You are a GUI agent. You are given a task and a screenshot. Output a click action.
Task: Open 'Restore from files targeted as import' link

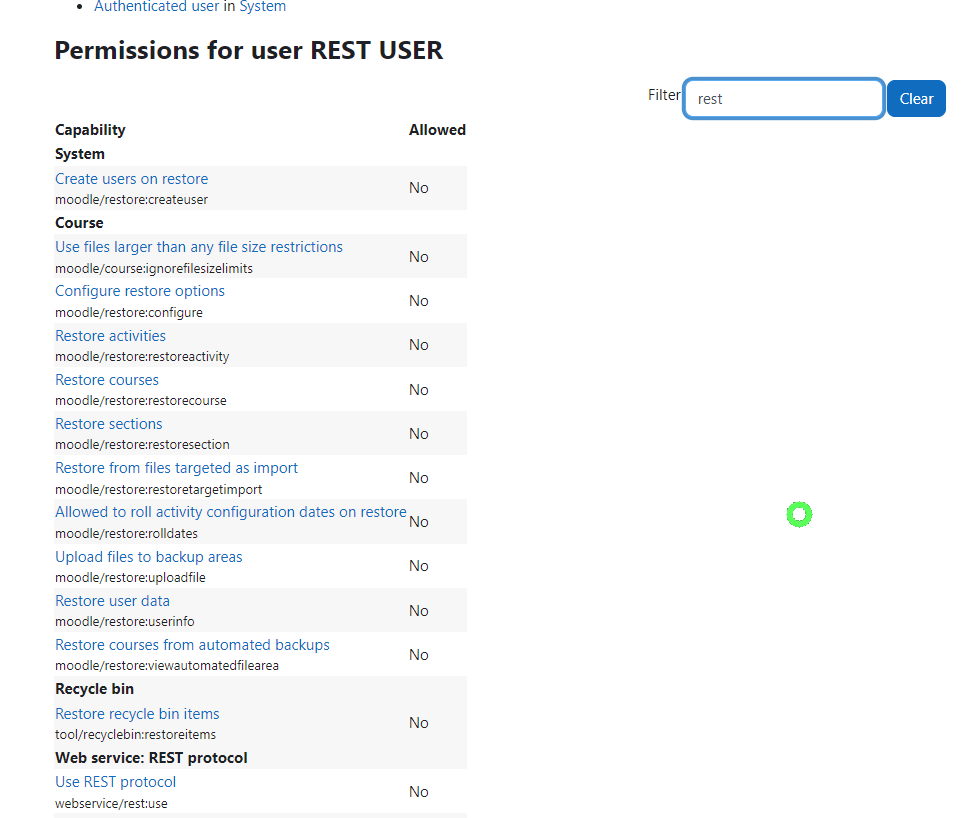(177, 468)
